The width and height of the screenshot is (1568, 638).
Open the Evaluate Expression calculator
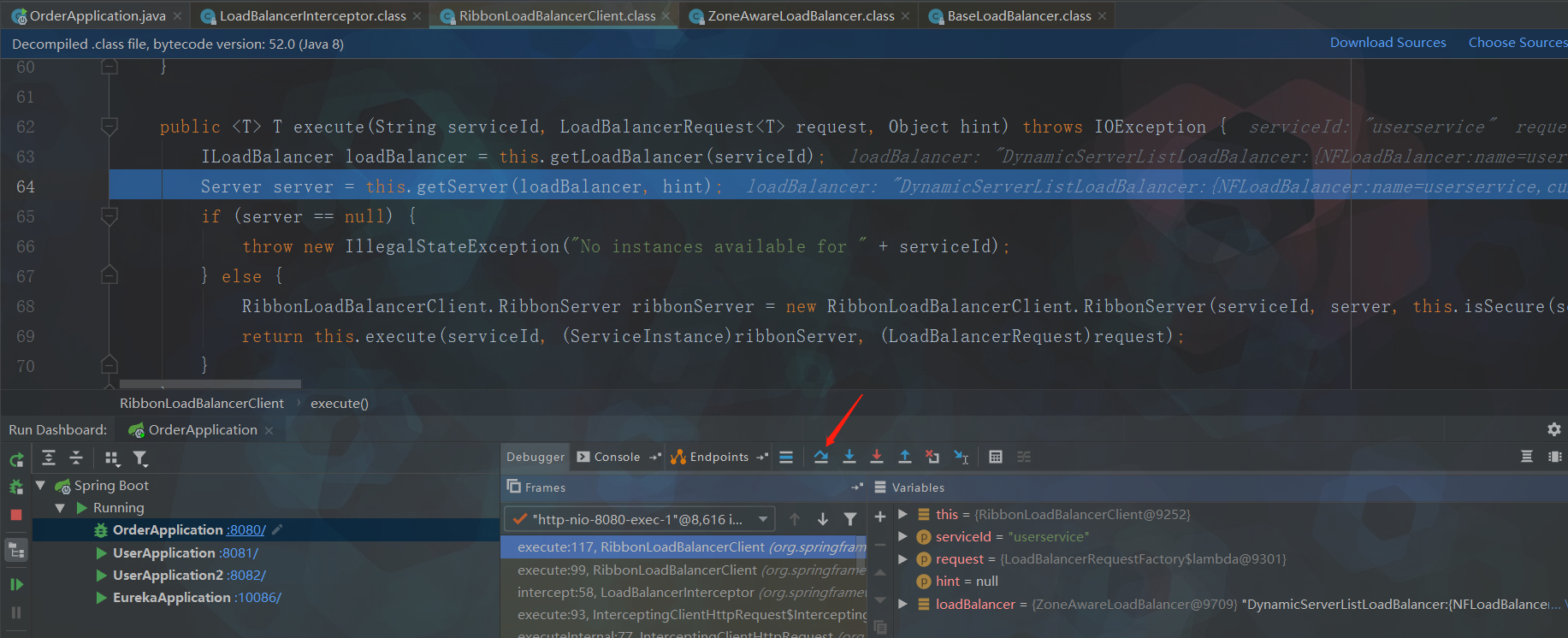coord(996,457)
